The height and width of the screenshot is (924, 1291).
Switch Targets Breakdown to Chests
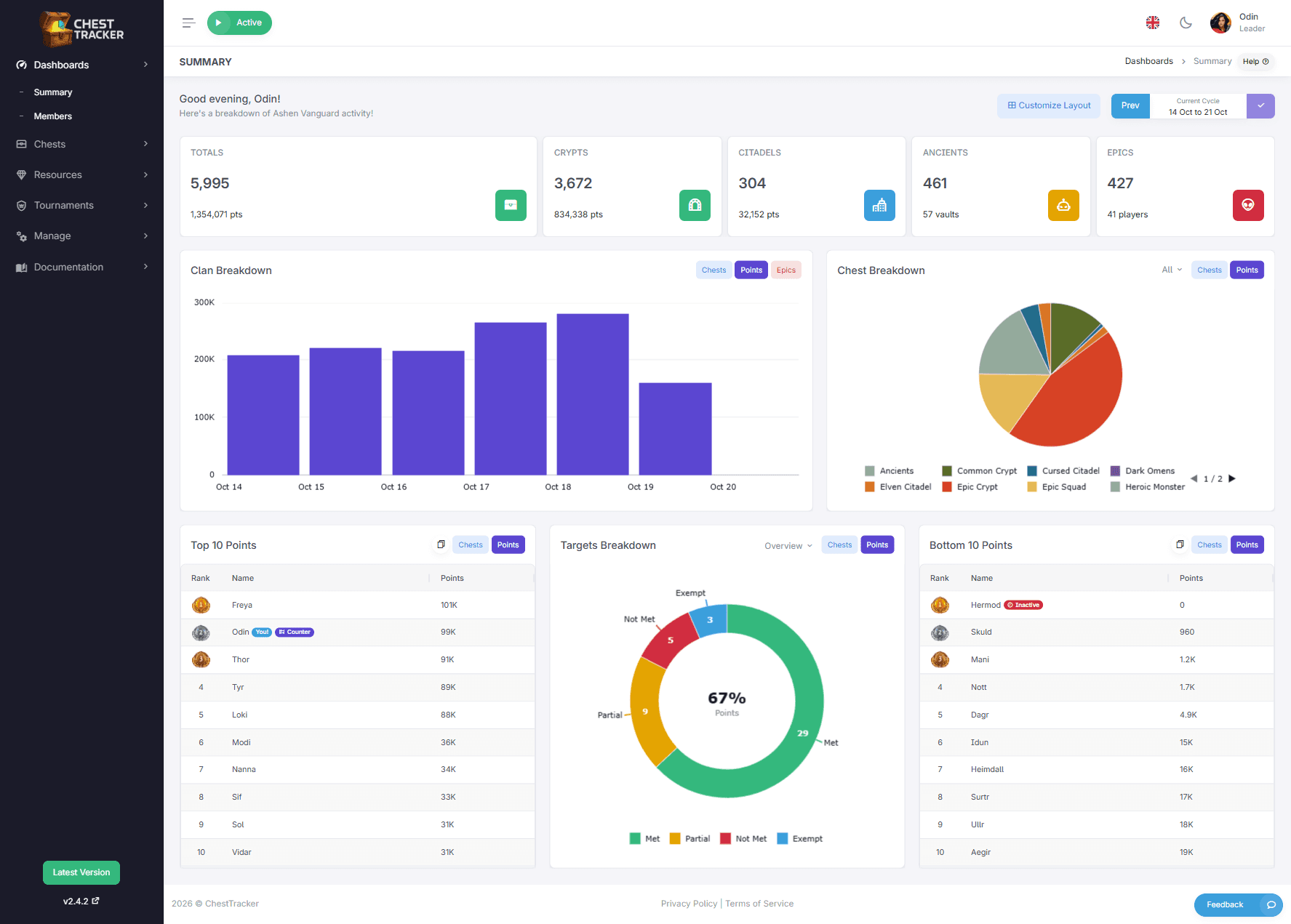click(x=839, y=545)
